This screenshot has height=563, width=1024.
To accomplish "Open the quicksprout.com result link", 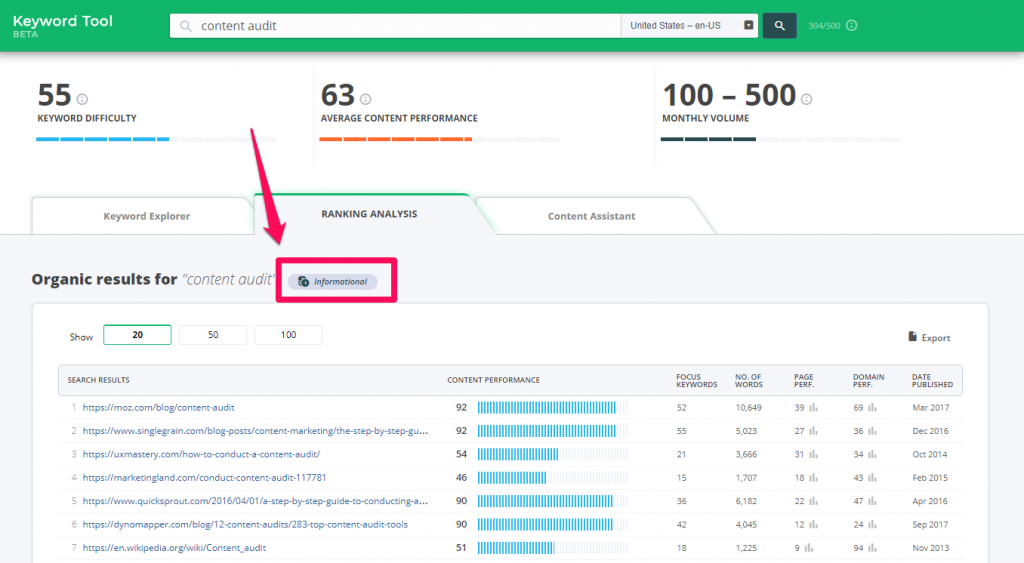I will point(255,501).
